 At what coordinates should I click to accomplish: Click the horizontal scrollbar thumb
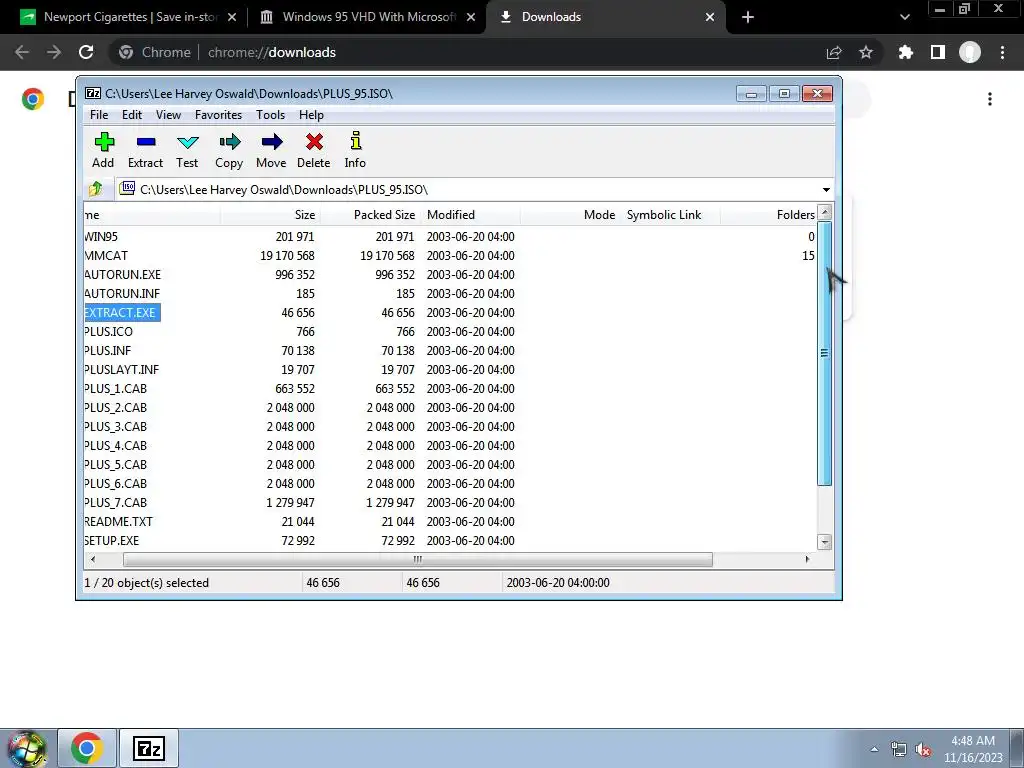[x=417, y=560]
